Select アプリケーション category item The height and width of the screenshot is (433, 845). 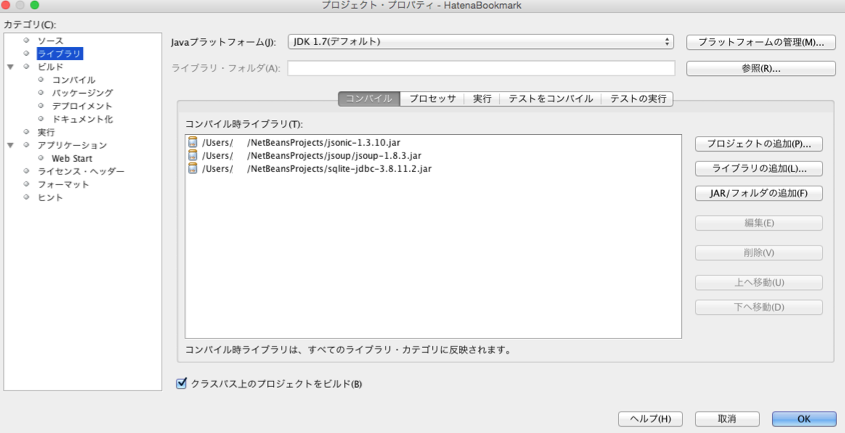(72, 145)
